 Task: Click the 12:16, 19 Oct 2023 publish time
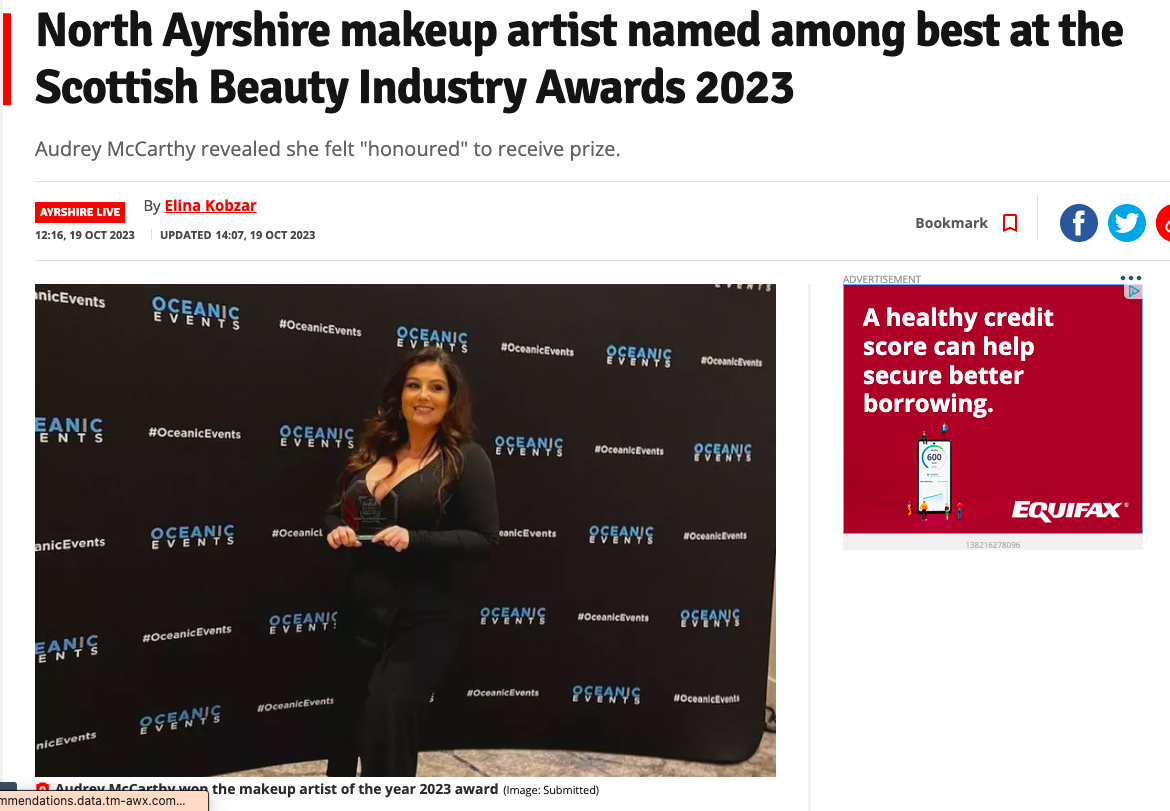(x=85, y=235)
